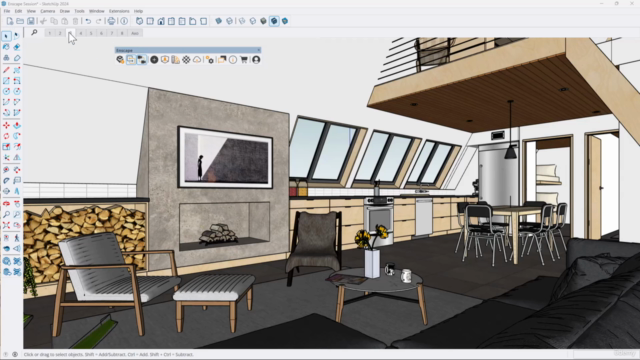Open Model Info dialog
The width and height of the screenshot is (640, 360).
click(x=124, y=21)
